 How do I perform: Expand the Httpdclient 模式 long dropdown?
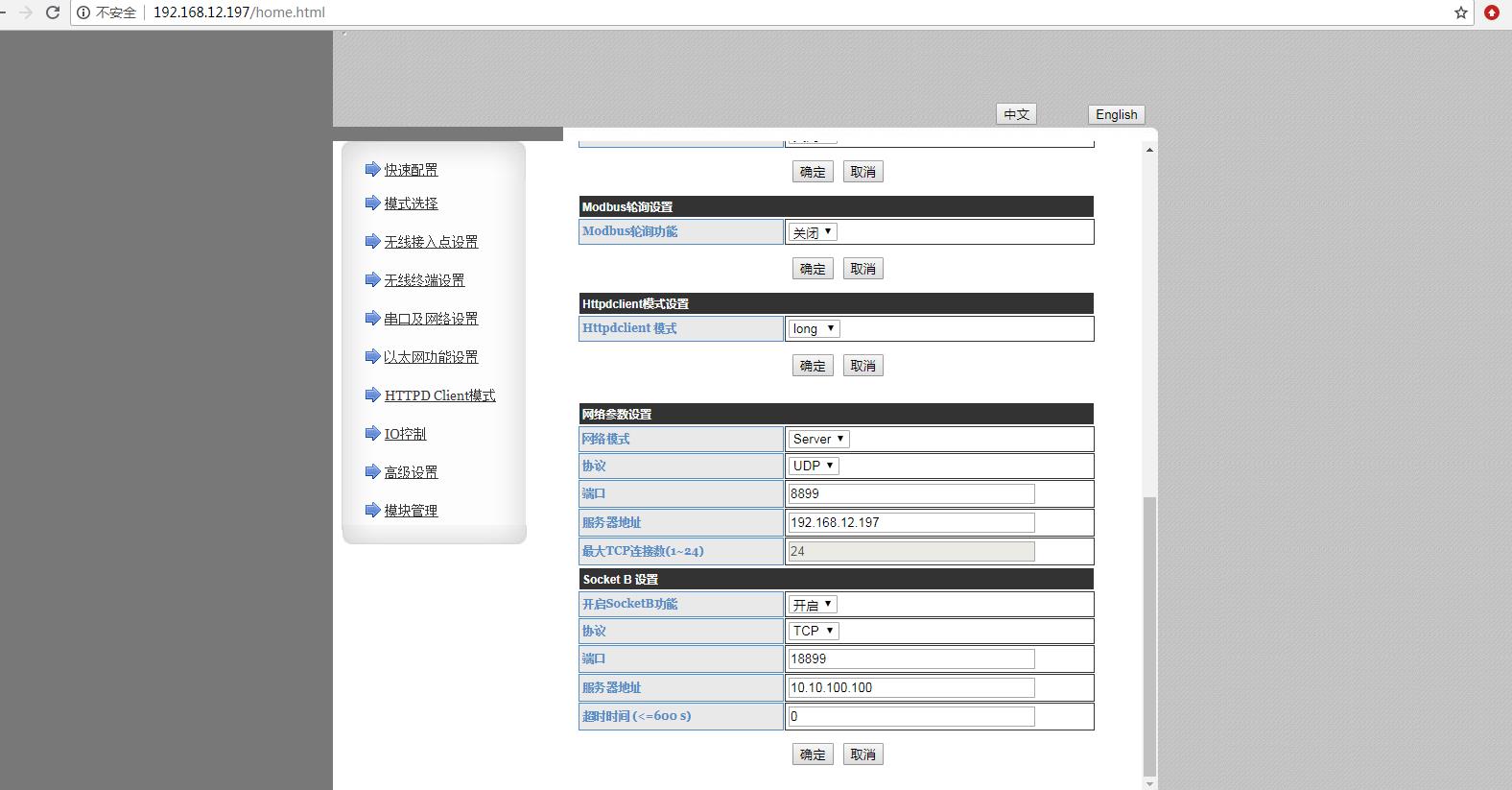click(x=814, y=328)
